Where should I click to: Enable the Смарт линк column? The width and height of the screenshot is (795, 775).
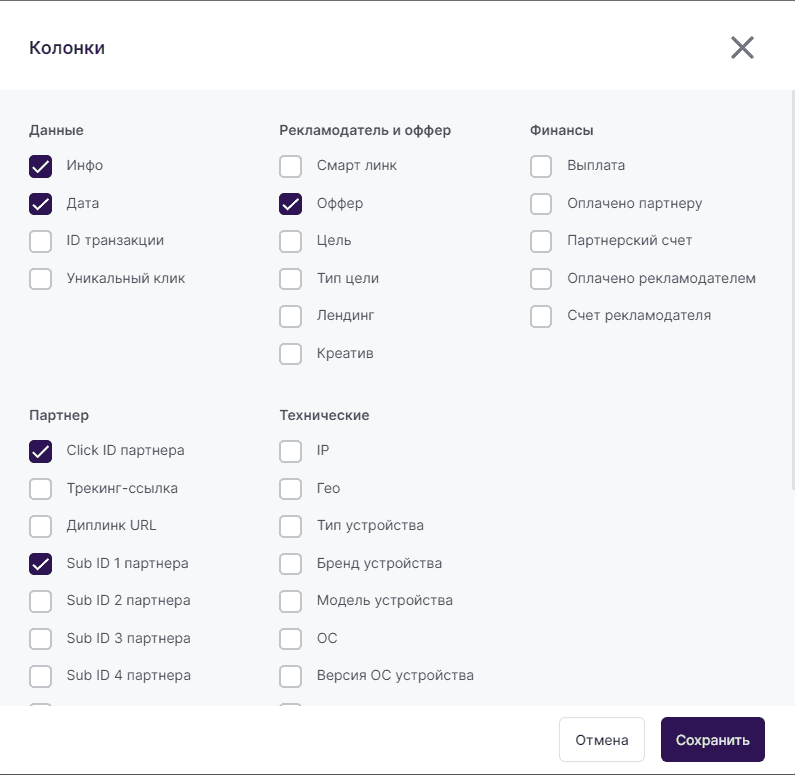[x=291, y=166]
